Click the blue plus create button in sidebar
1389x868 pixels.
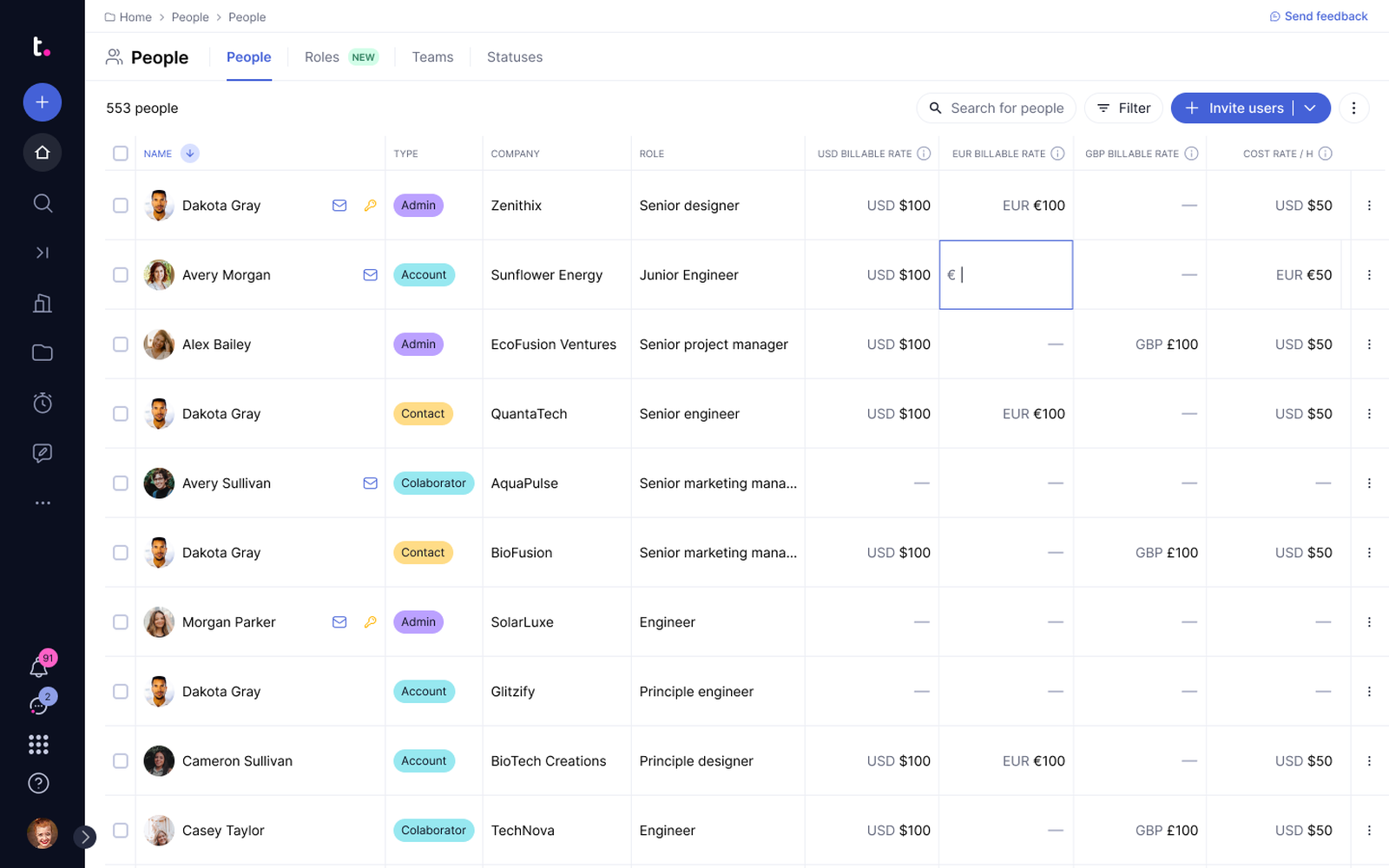point(42,102)
